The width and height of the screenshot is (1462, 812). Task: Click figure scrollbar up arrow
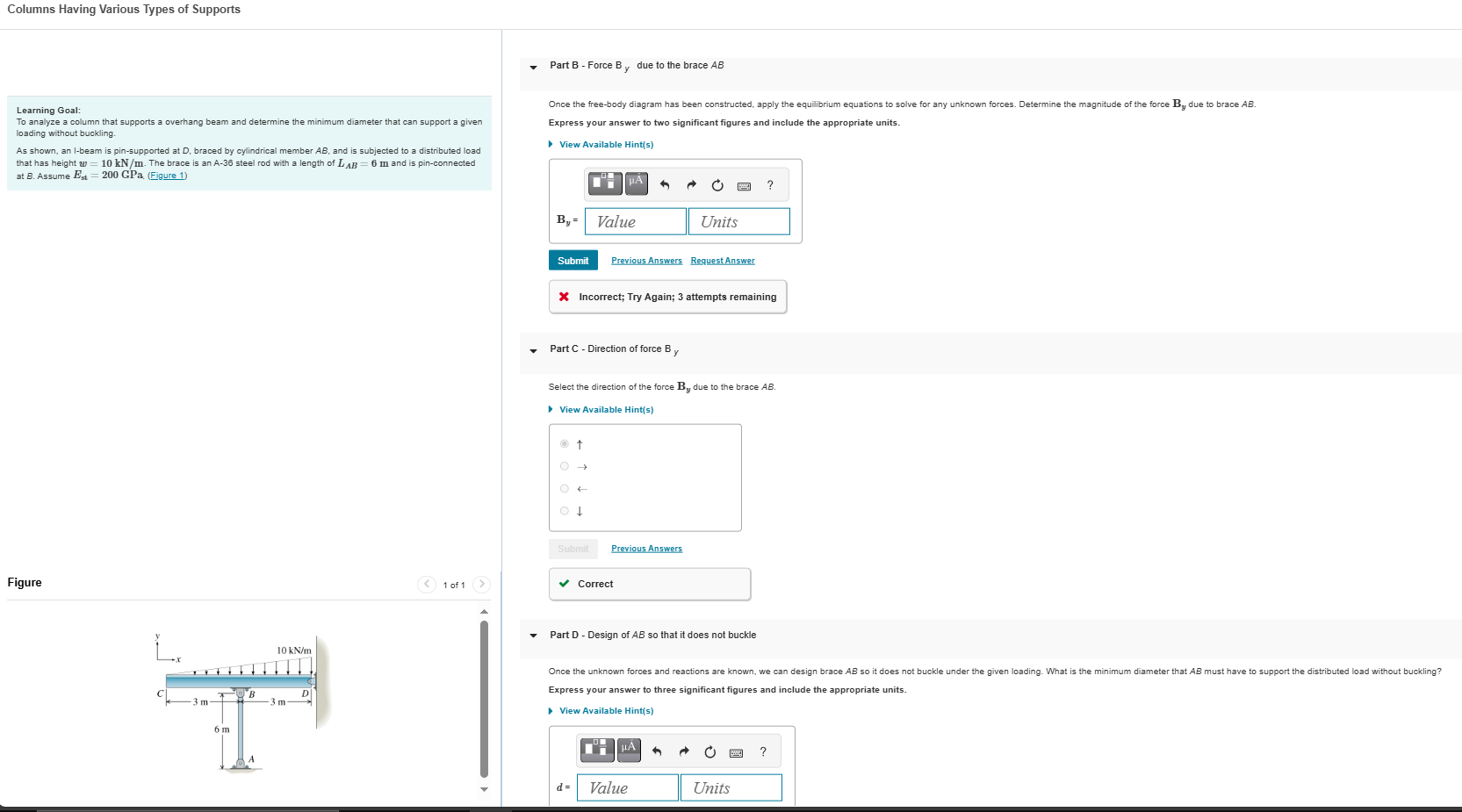pos(484,612)
